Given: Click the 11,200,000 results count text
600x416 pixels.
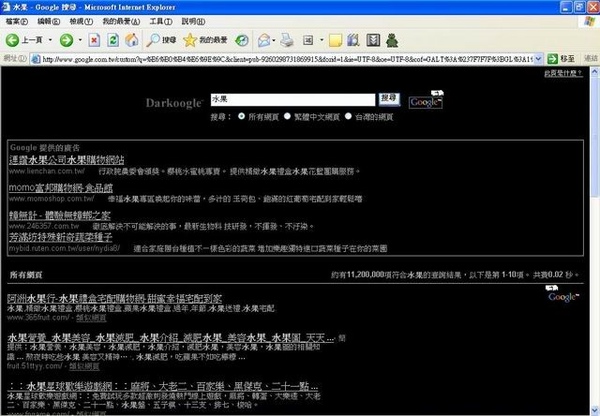Looking at the screenshot, I should click(x=365, y=274).
